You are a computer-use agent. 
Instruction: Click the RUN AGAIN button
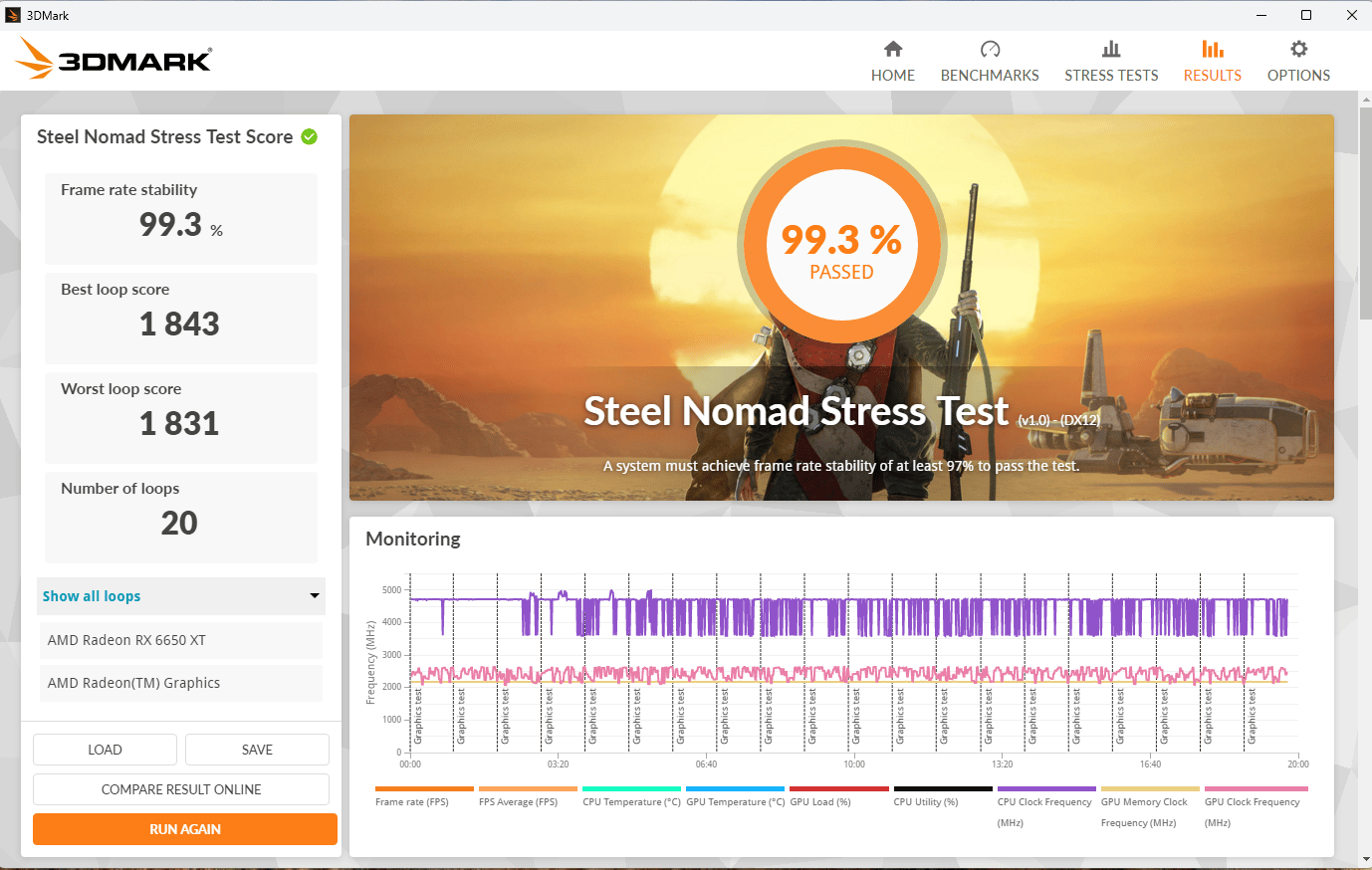point(185,829)
